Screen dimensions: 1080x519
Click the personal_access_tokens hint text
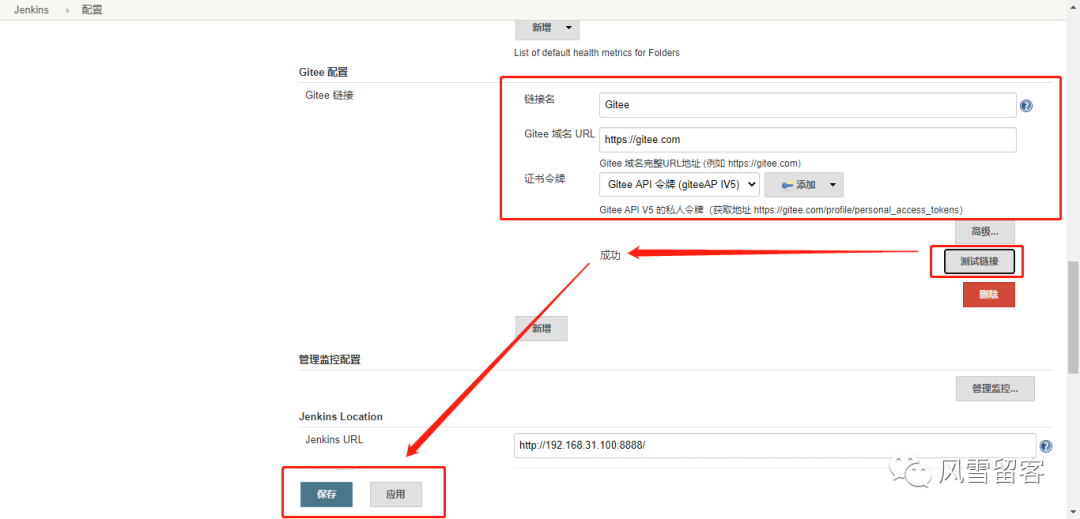[781, 209]
